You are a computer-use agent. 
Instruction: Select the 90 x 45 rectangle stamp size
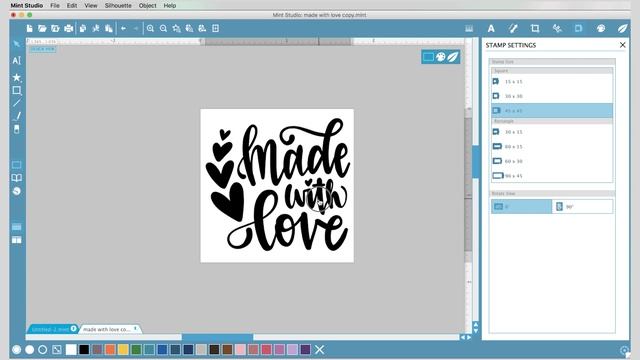pos(552,176)
